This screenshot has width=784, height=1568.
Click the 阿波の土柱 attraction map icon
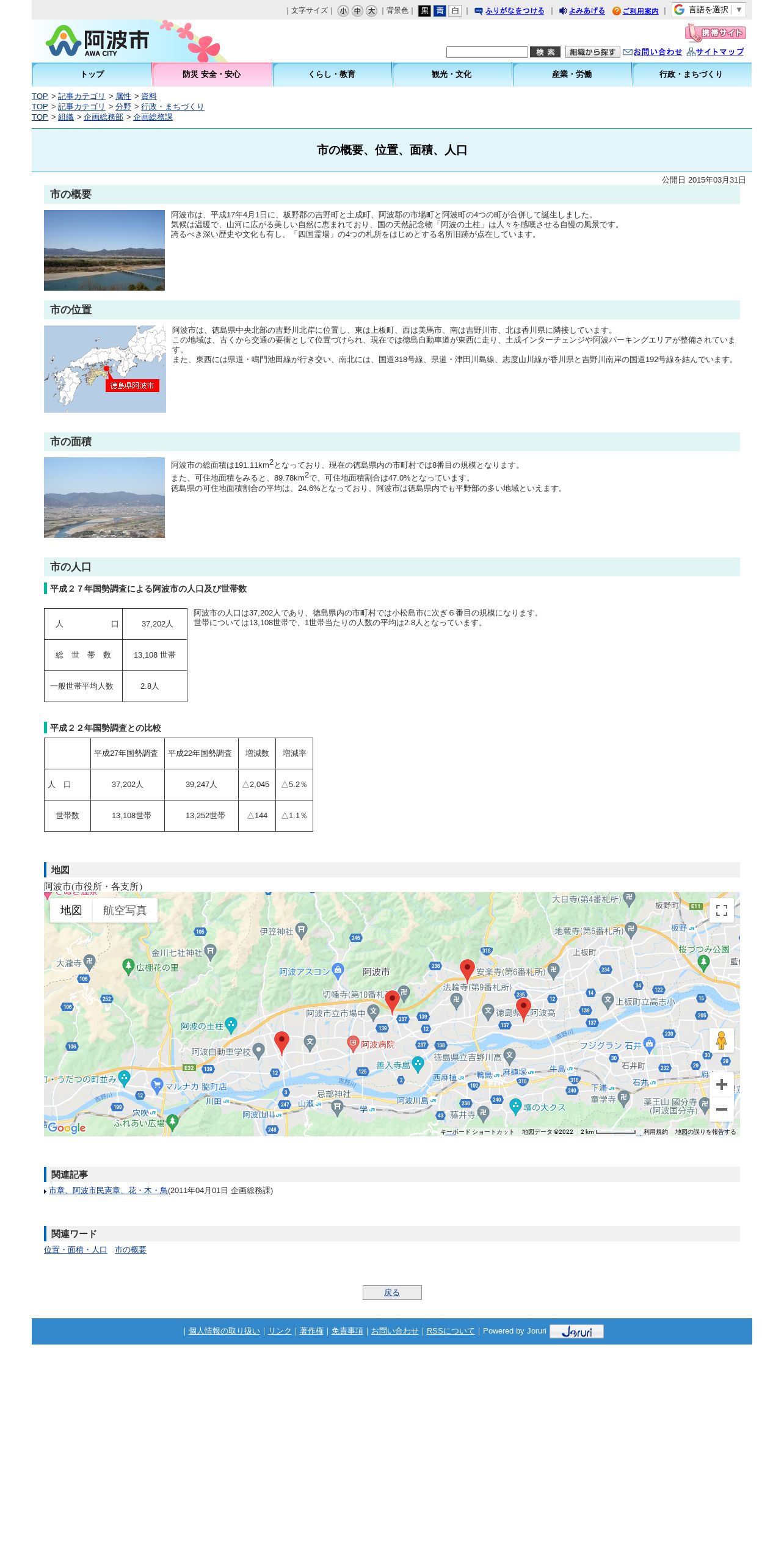pos(231,1025)
